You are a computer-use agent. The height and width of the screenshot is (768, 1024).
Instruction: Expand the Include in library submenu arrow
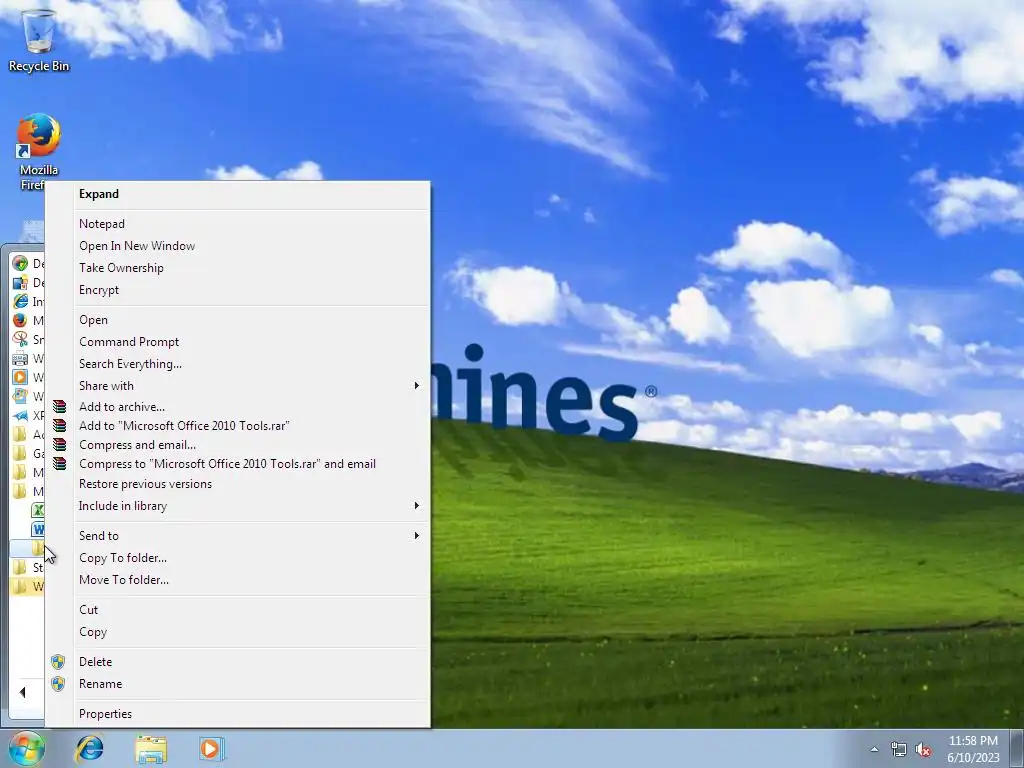(417, 506)
